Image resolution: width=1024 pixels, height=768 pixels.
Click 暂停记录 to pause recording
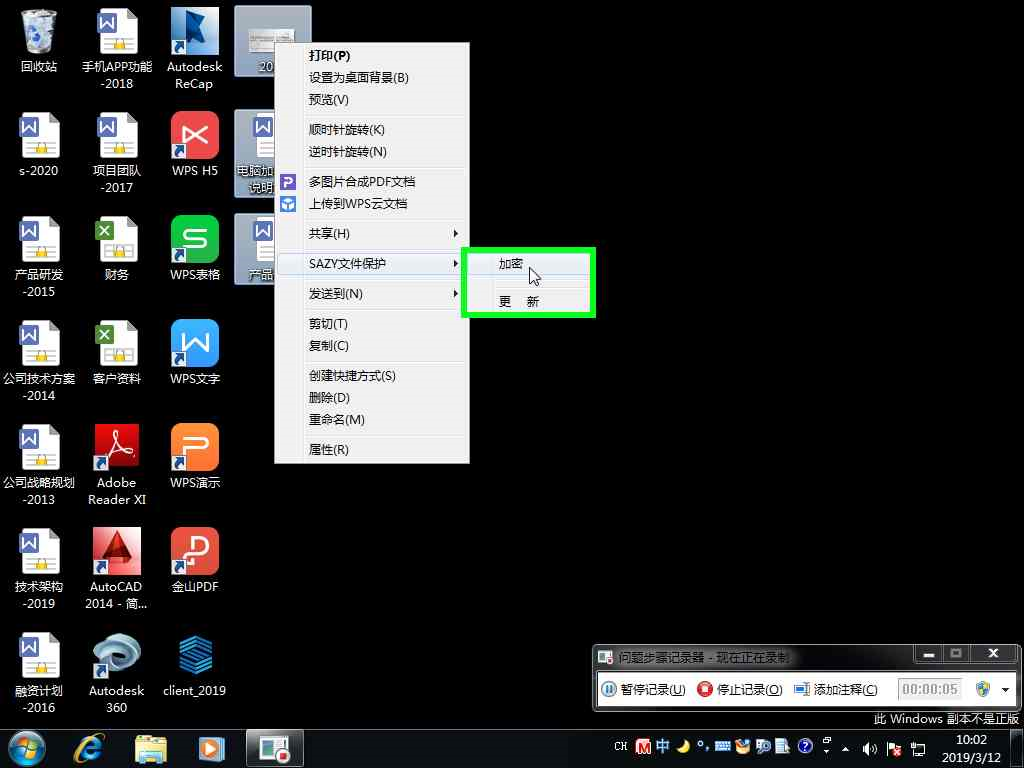coord(643,689)
